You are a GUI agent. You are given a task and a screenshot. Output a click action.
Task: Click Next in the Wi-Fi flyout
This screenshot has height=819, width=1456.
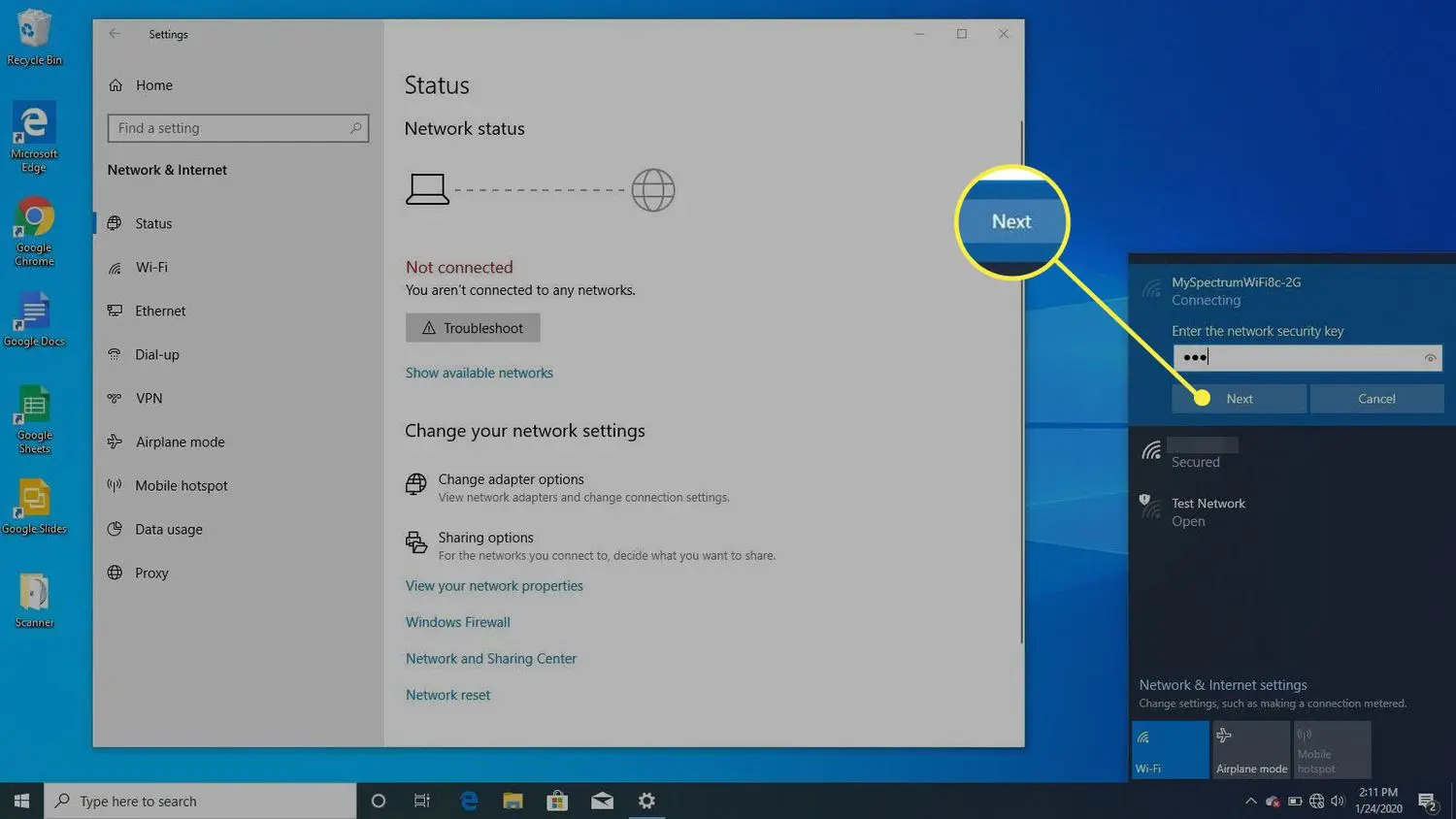point(1239,399)
